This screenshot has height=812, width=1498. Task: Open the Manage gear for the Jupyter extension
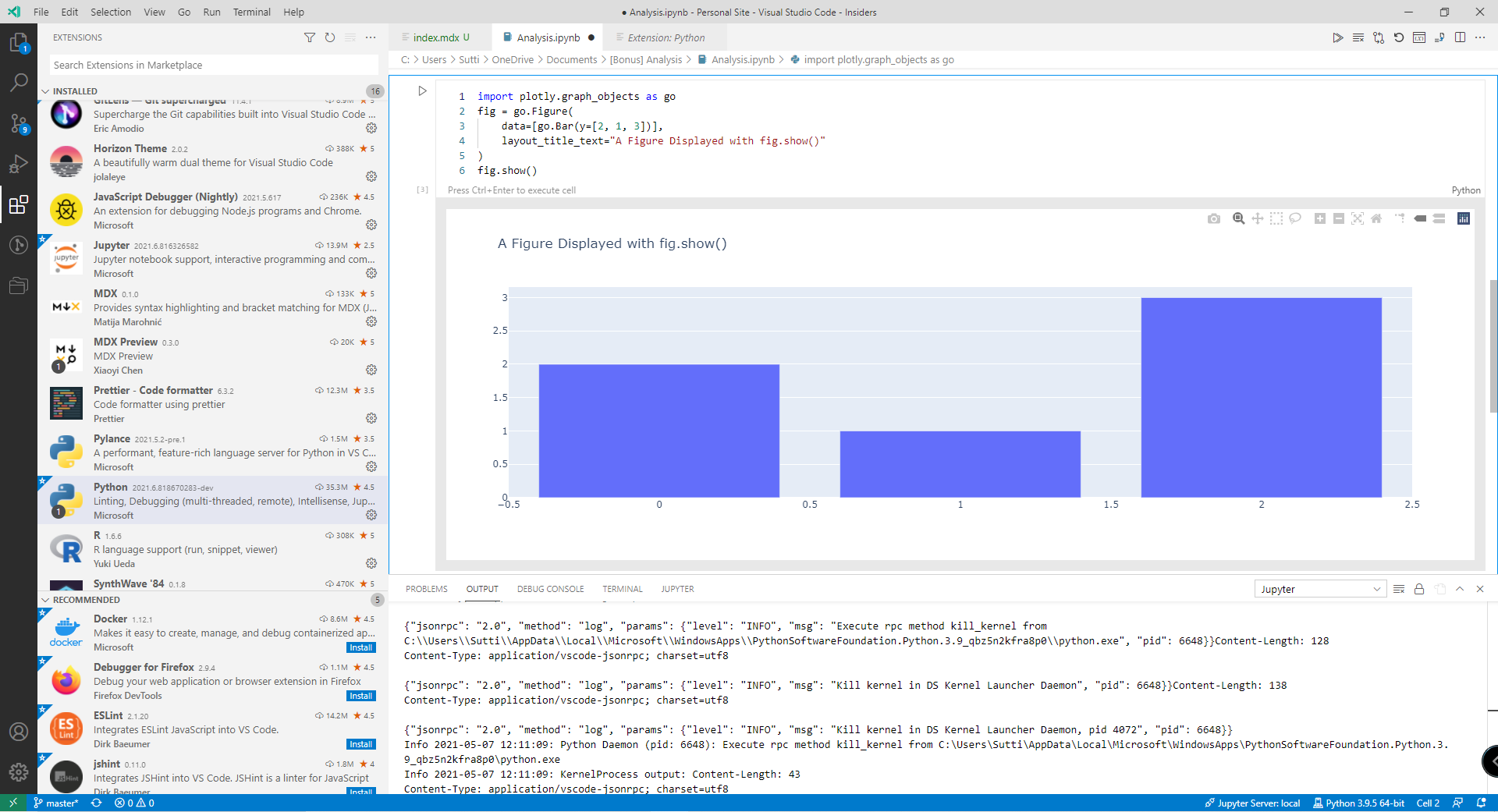[371, 273]
